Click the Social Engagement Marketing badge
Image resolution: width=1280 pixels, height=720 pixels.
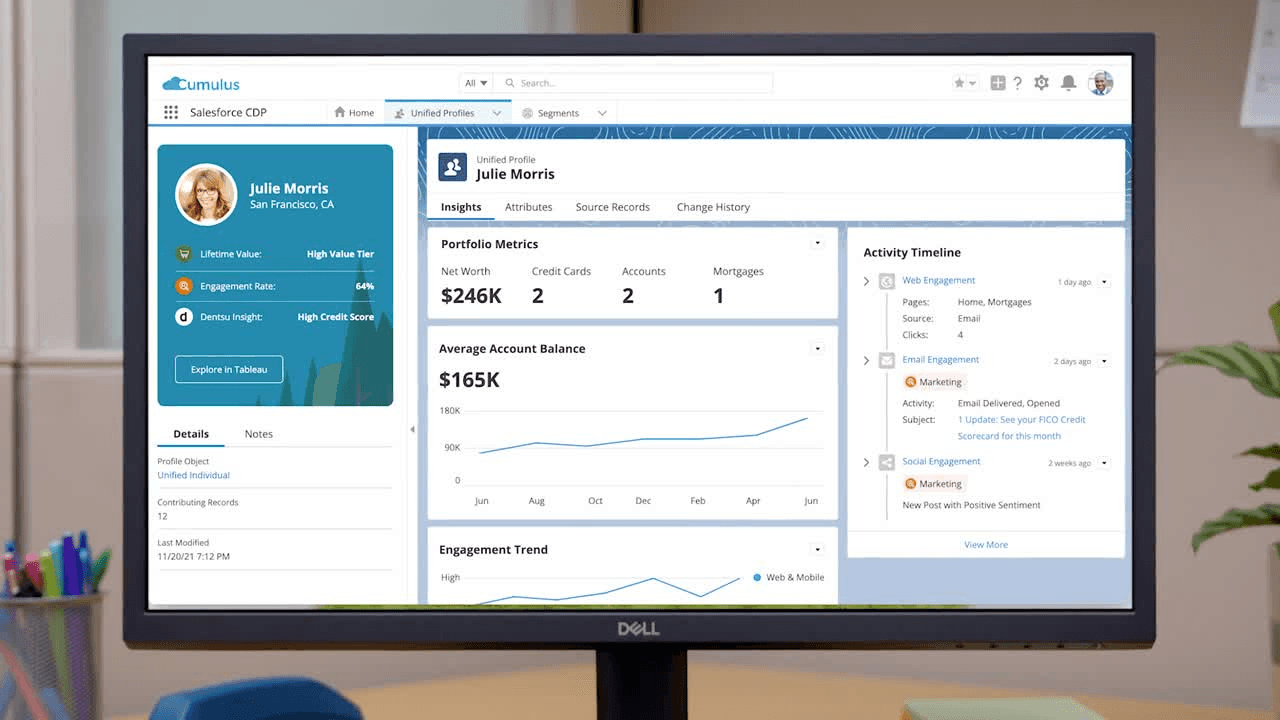point(933,484)
